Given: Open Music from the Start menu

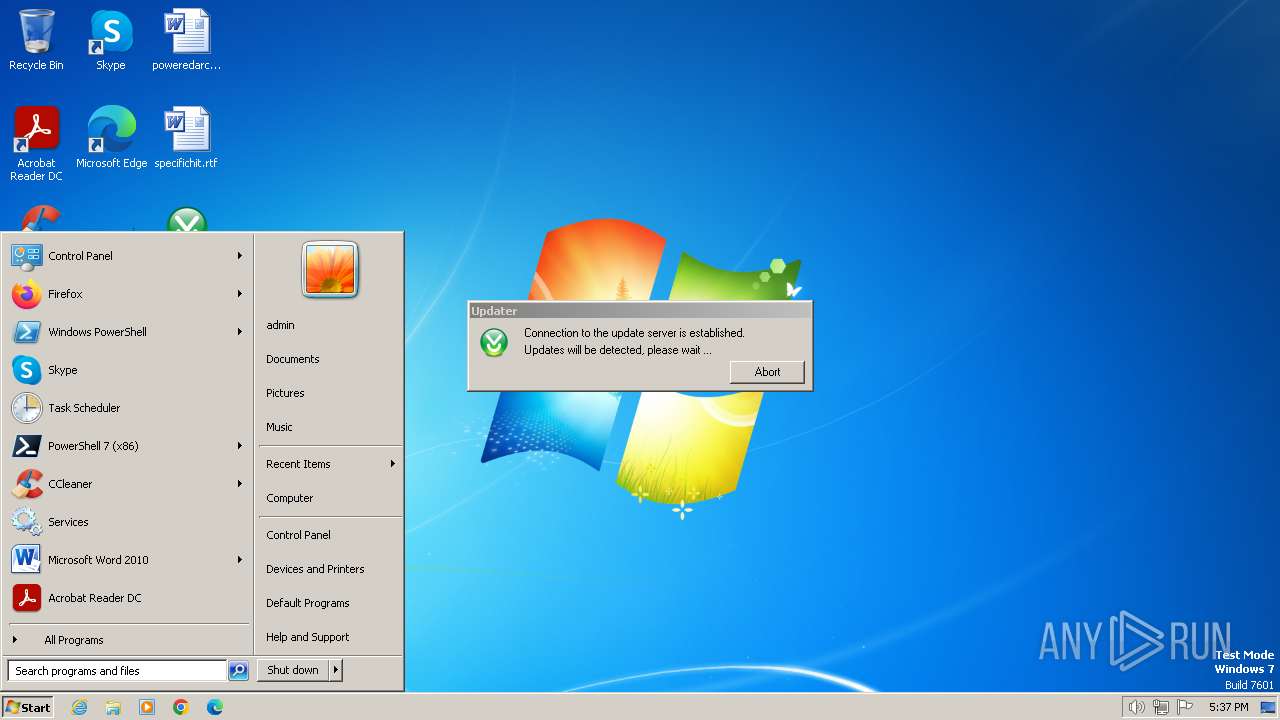Looking at the screenshot, I should pos(330,427).
